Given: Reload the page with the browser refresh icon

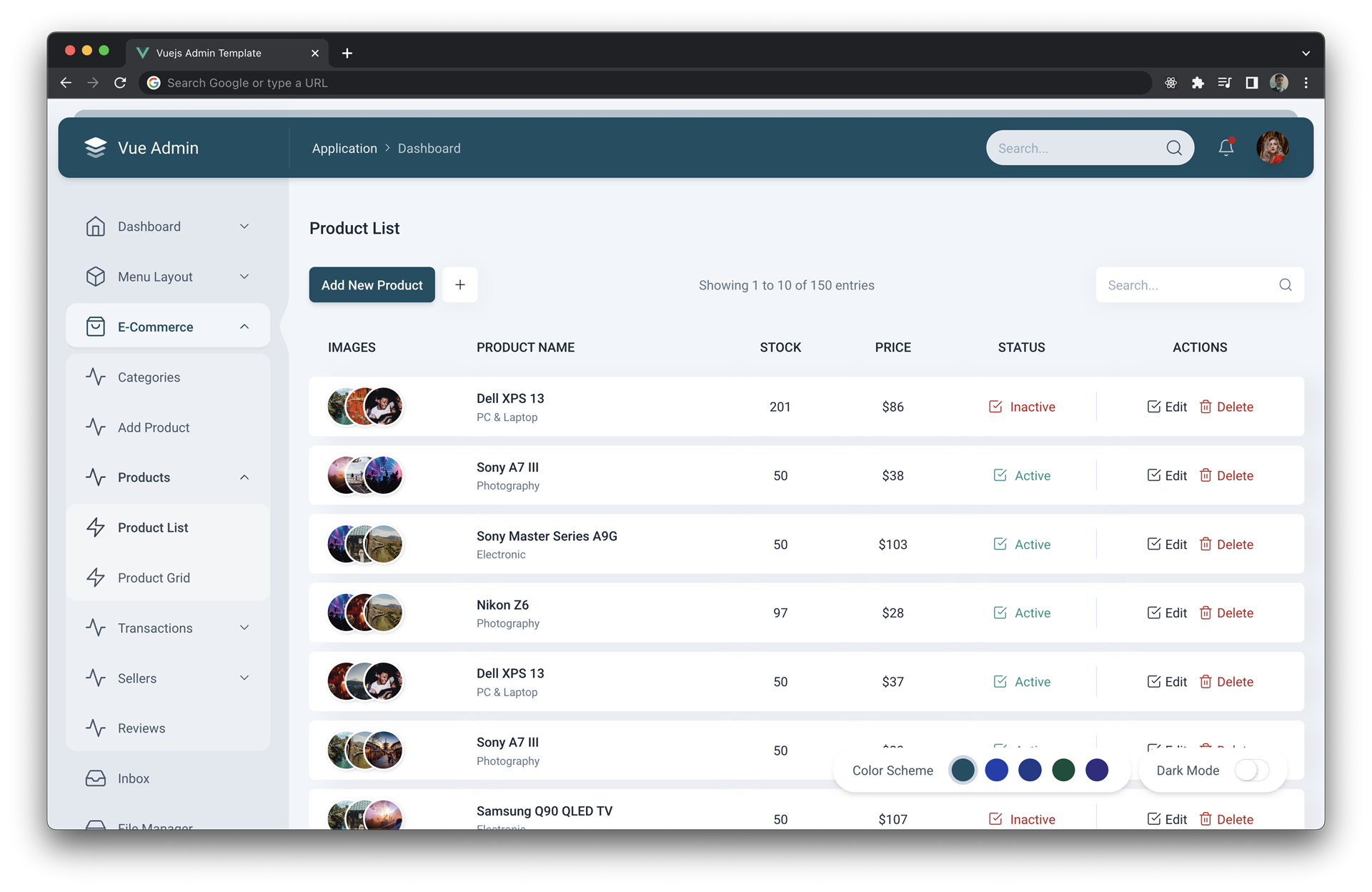Looking at the screenshot, I should coord(120,83).
